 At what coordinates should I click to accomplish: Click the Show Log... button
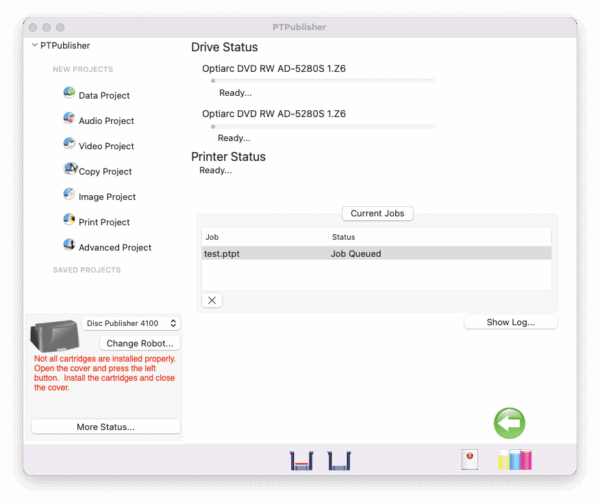[x=510, y=322]
